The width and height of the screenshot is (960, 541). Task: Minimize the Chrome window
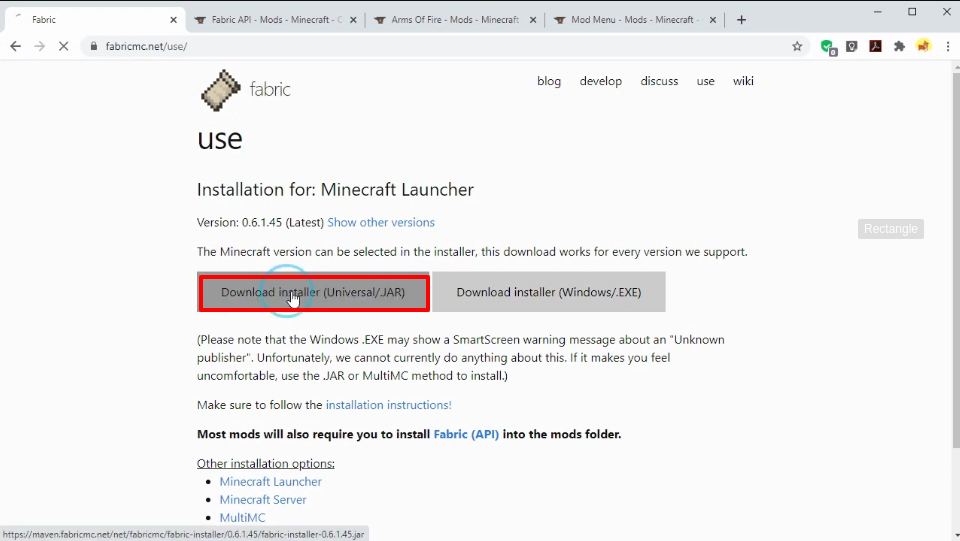coord(877,12)
